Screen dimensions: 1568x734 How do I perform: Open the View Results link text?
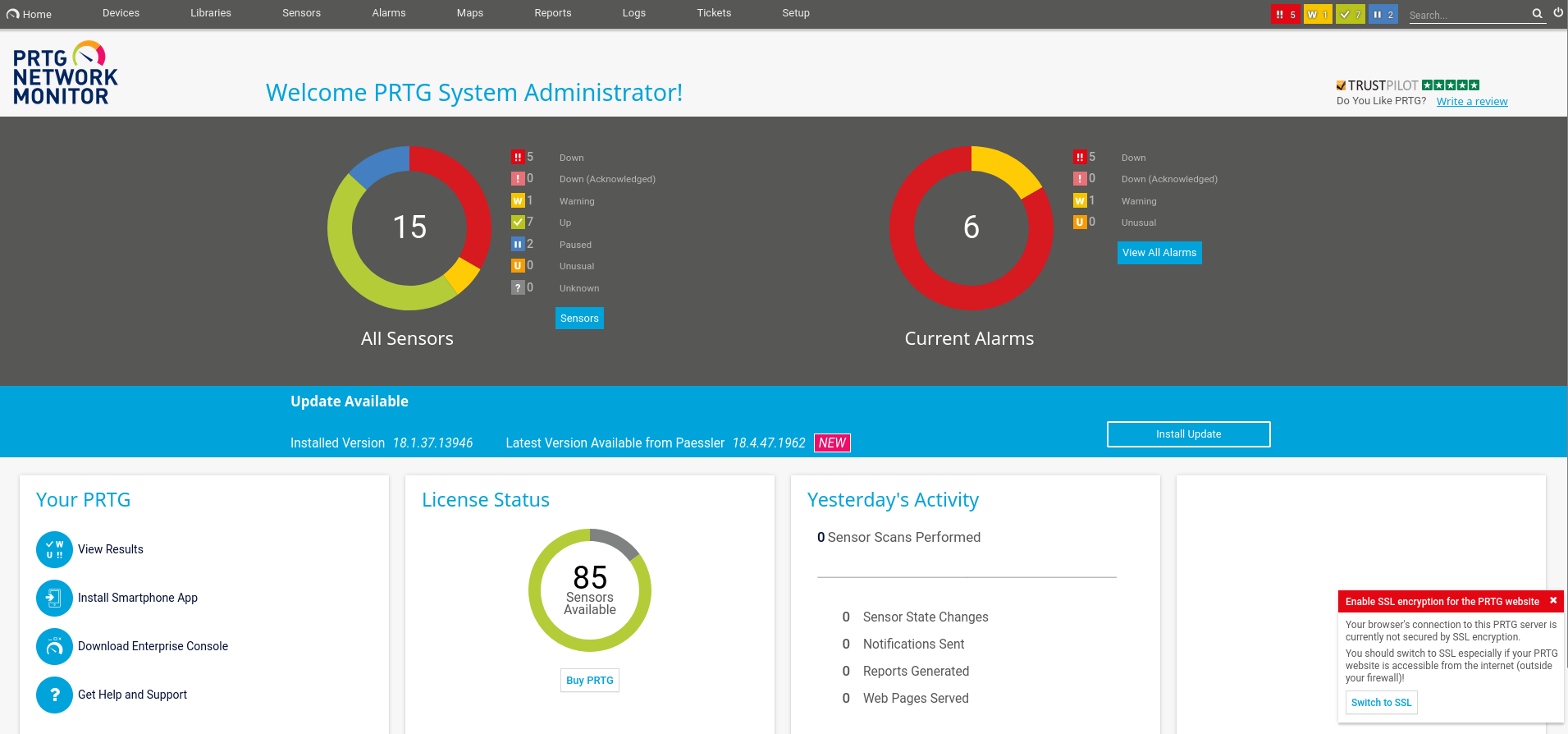[x=111, y=549]
